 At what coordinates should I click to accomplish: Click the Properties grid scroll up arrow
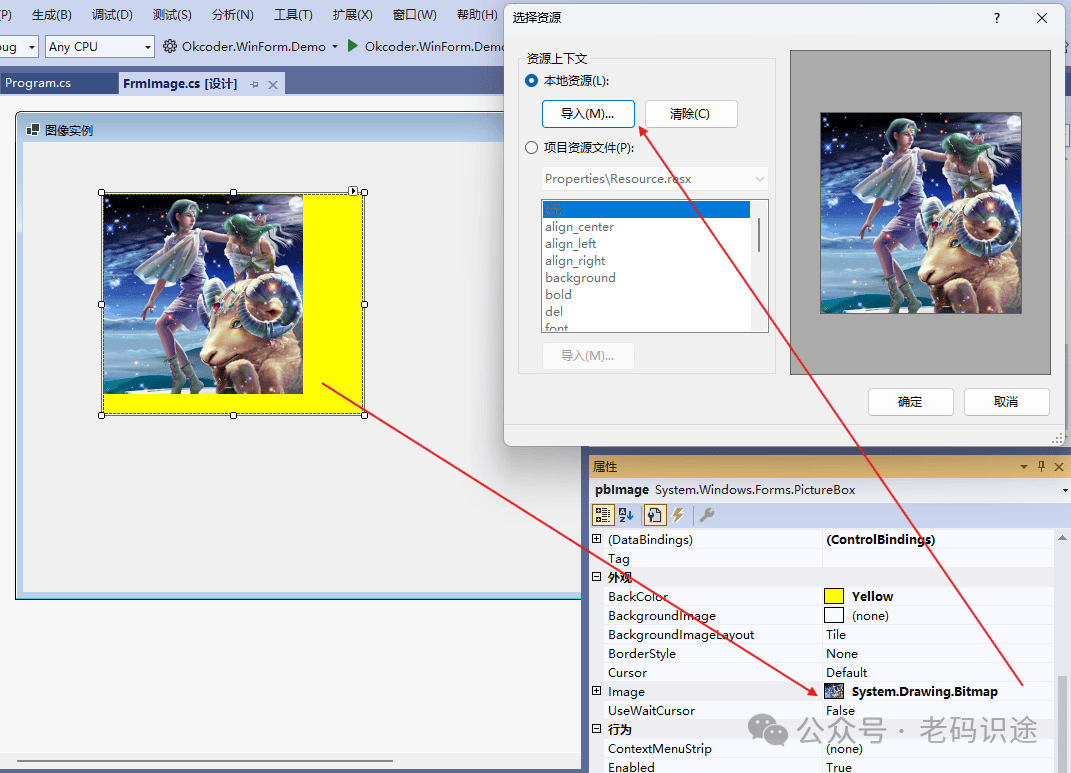tap(1062, 538)
